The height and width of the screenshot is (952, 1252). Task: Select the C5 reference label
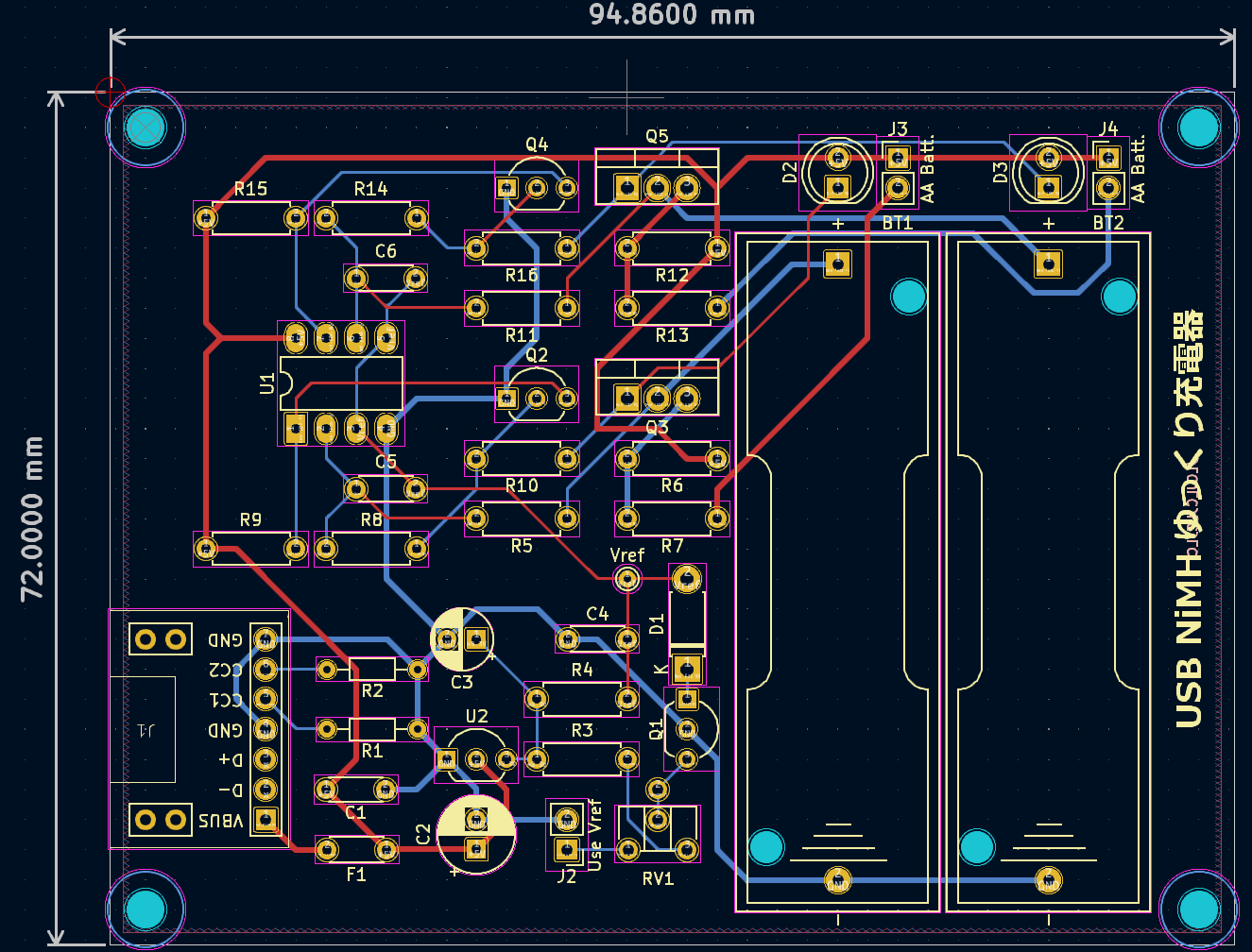point(386,462)
